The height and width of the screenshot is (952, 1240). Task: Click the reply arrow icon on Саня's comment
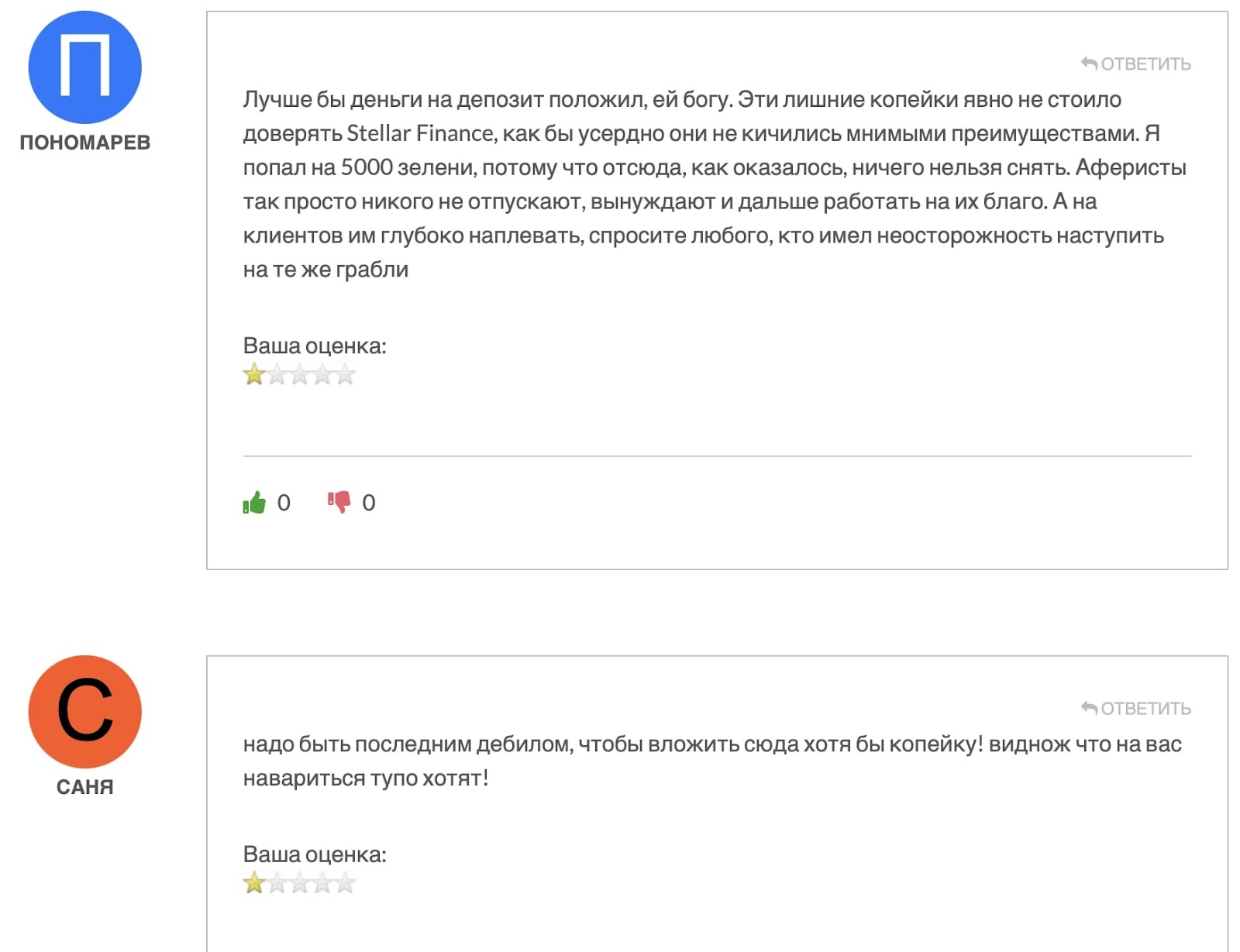[1089, 708]
